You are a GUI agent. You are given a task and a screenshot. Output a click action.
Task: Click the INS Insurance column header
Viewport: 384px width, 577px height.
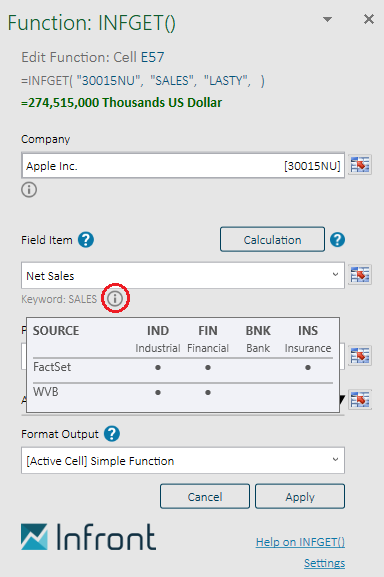[308, 339]
